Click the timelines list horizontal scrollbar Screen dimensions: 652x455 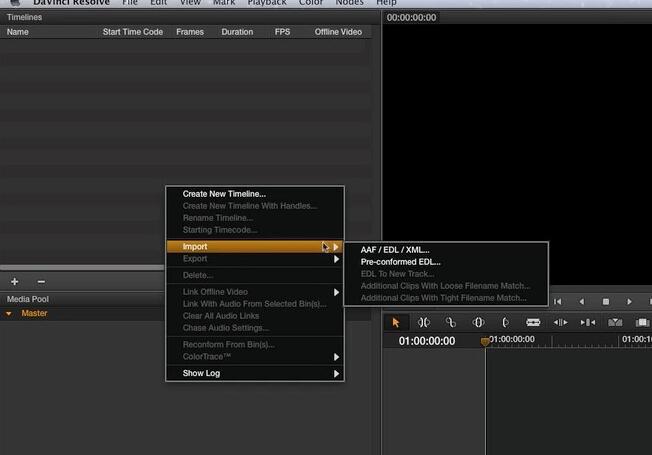82,267
